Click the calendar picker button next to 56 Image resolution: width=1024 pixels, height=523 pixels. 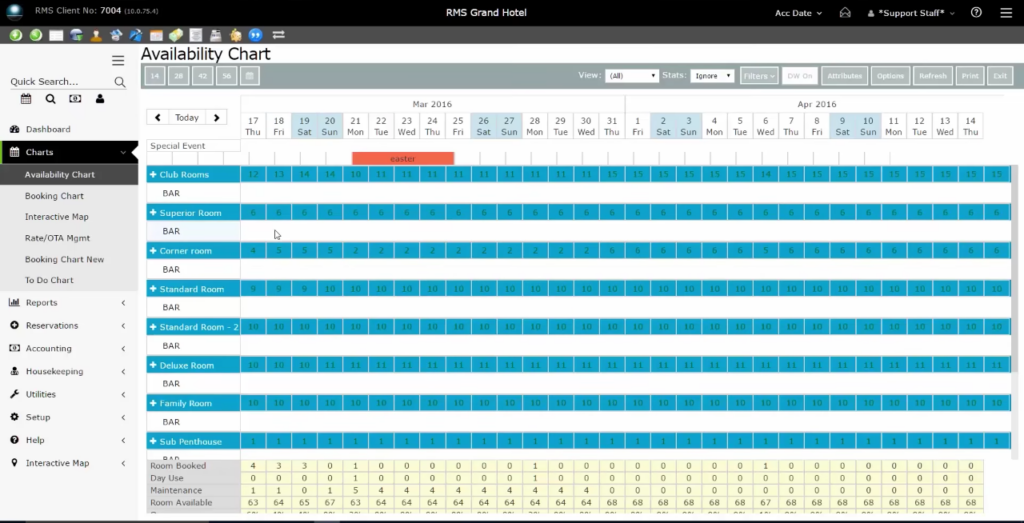[249, 76]
